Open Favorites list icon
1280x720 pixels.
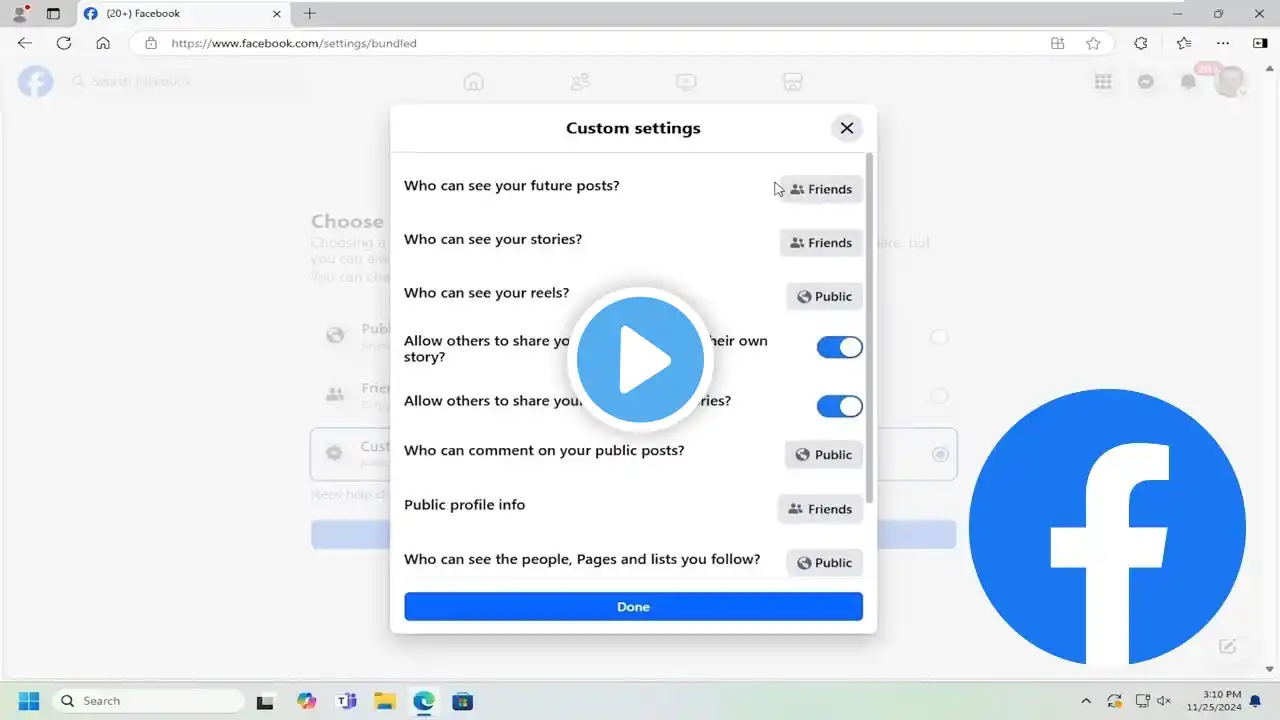(1184, 43)
